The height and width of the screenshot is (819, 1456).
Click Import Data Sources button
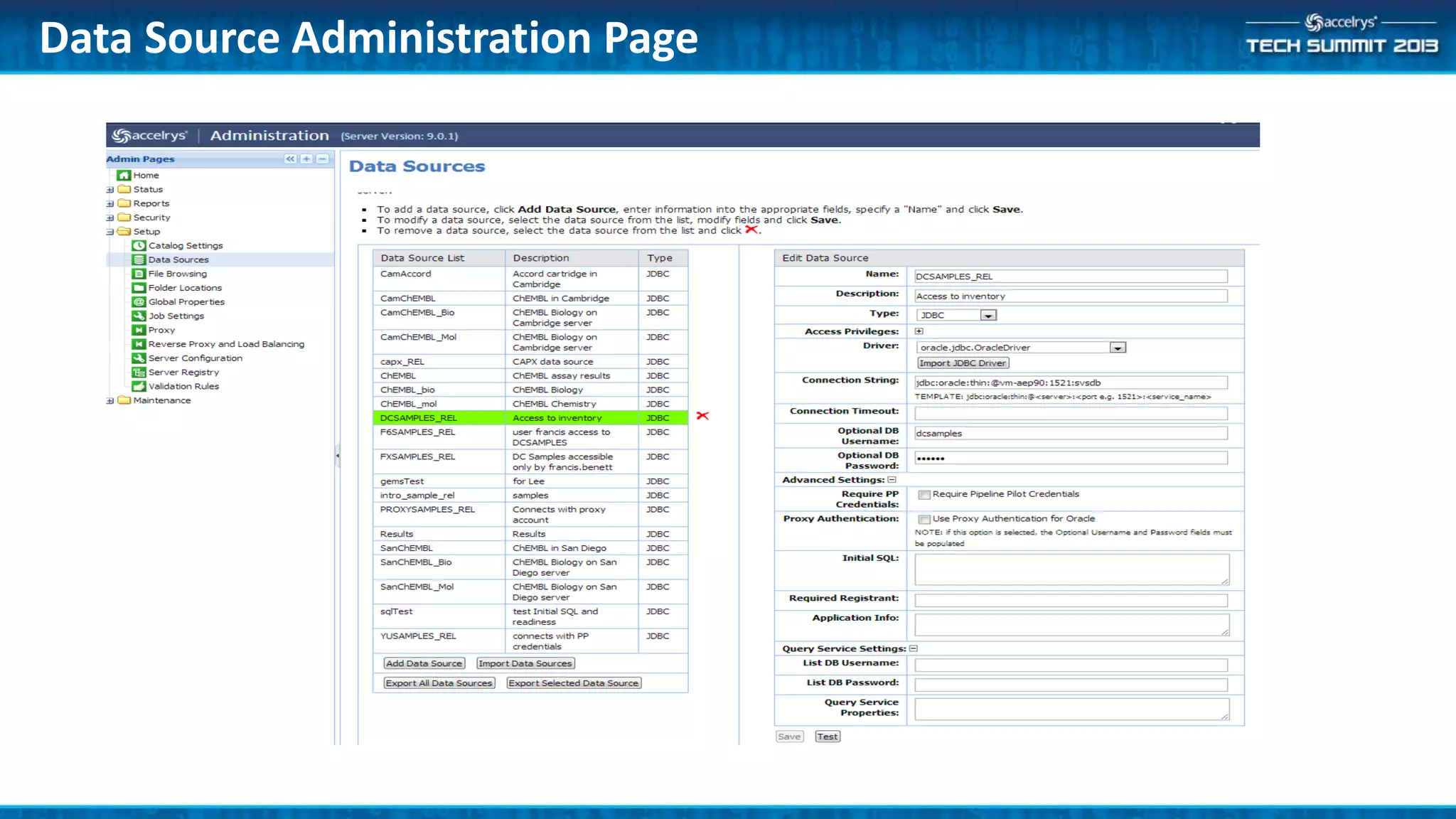[525, 663]
